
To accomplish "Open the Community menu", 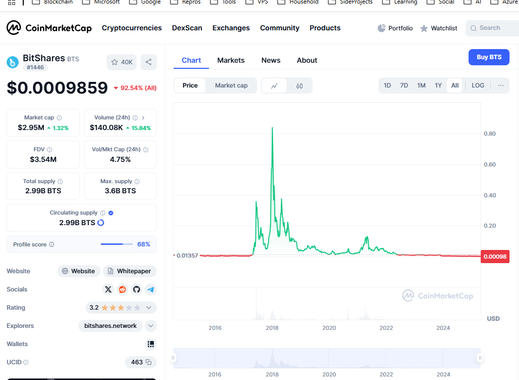I will point(280,28).
